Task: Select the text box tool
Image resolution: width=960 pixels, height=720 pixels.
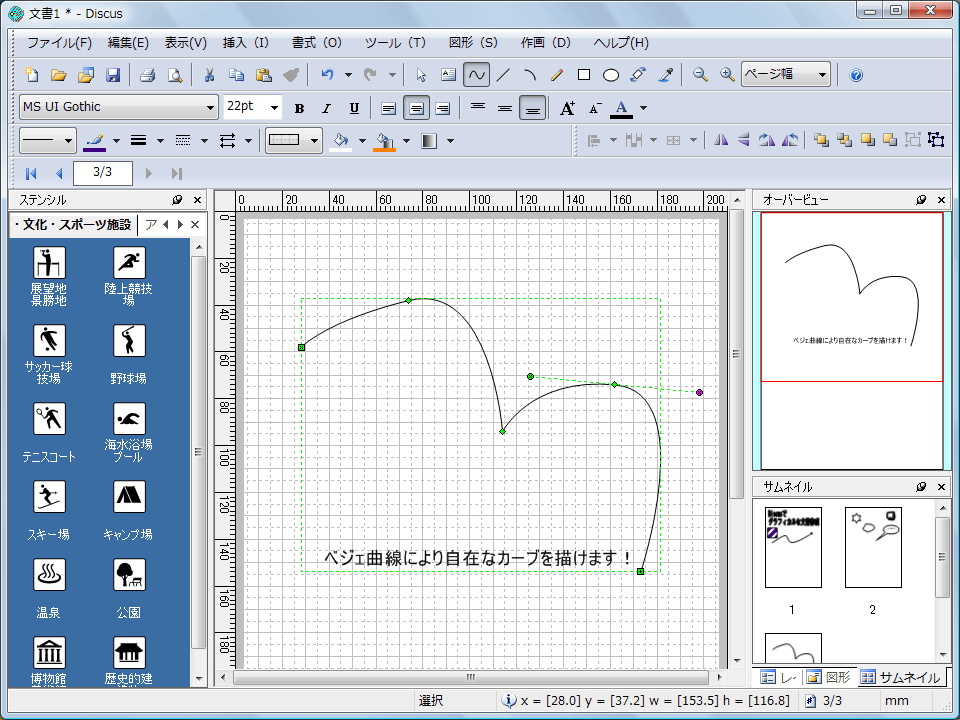Action: [x=448, y=75]
